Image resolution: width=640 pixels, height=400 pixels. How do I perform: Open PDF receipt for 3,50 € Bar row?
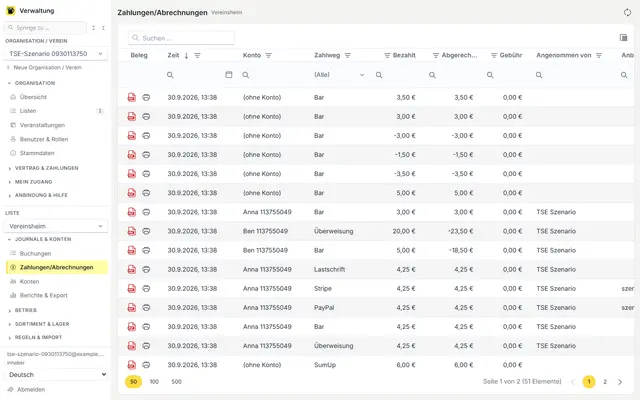click(x=131, y=97)
